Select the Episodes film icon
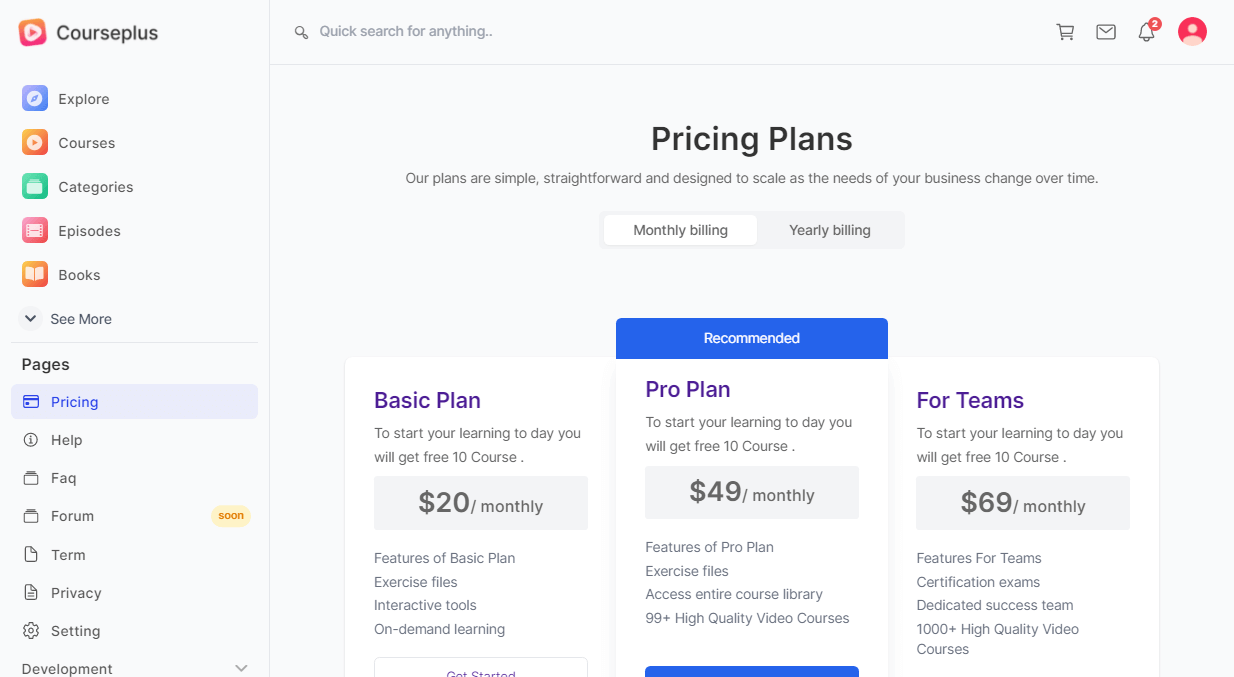 [x=35, y=231]
